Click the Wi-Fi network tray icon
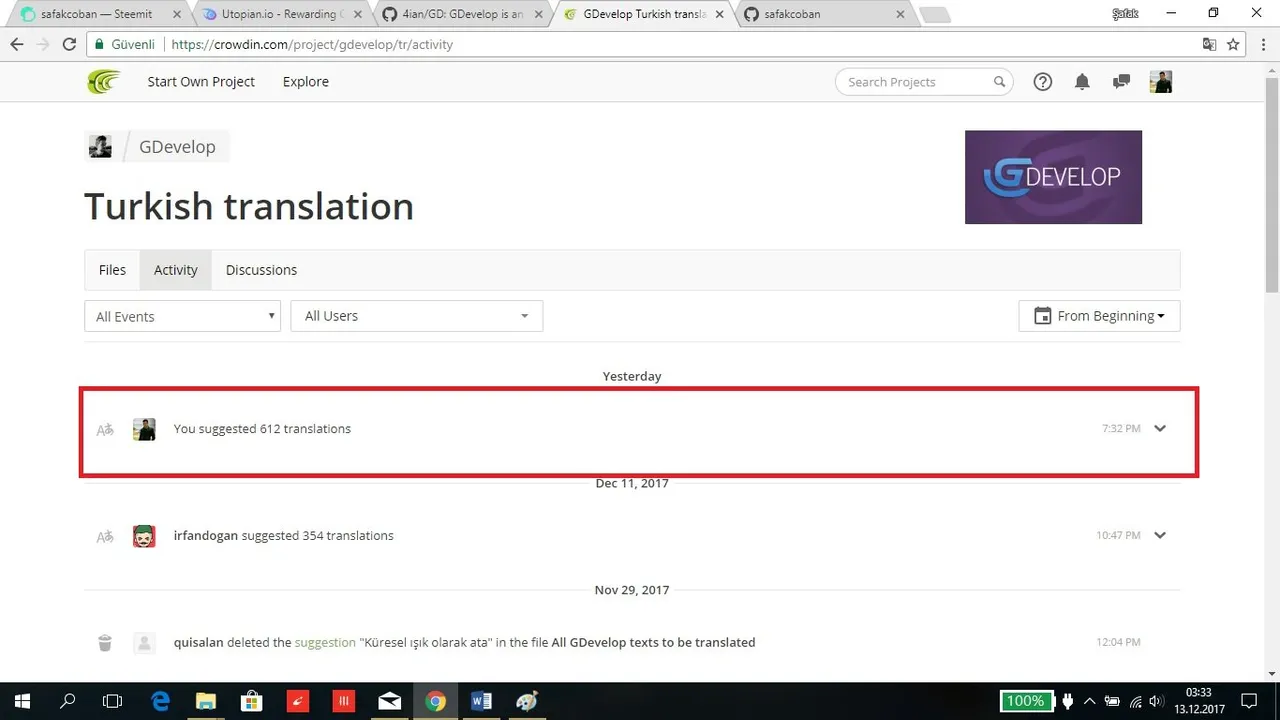1280x720 pixels. tap(1135, 701)
